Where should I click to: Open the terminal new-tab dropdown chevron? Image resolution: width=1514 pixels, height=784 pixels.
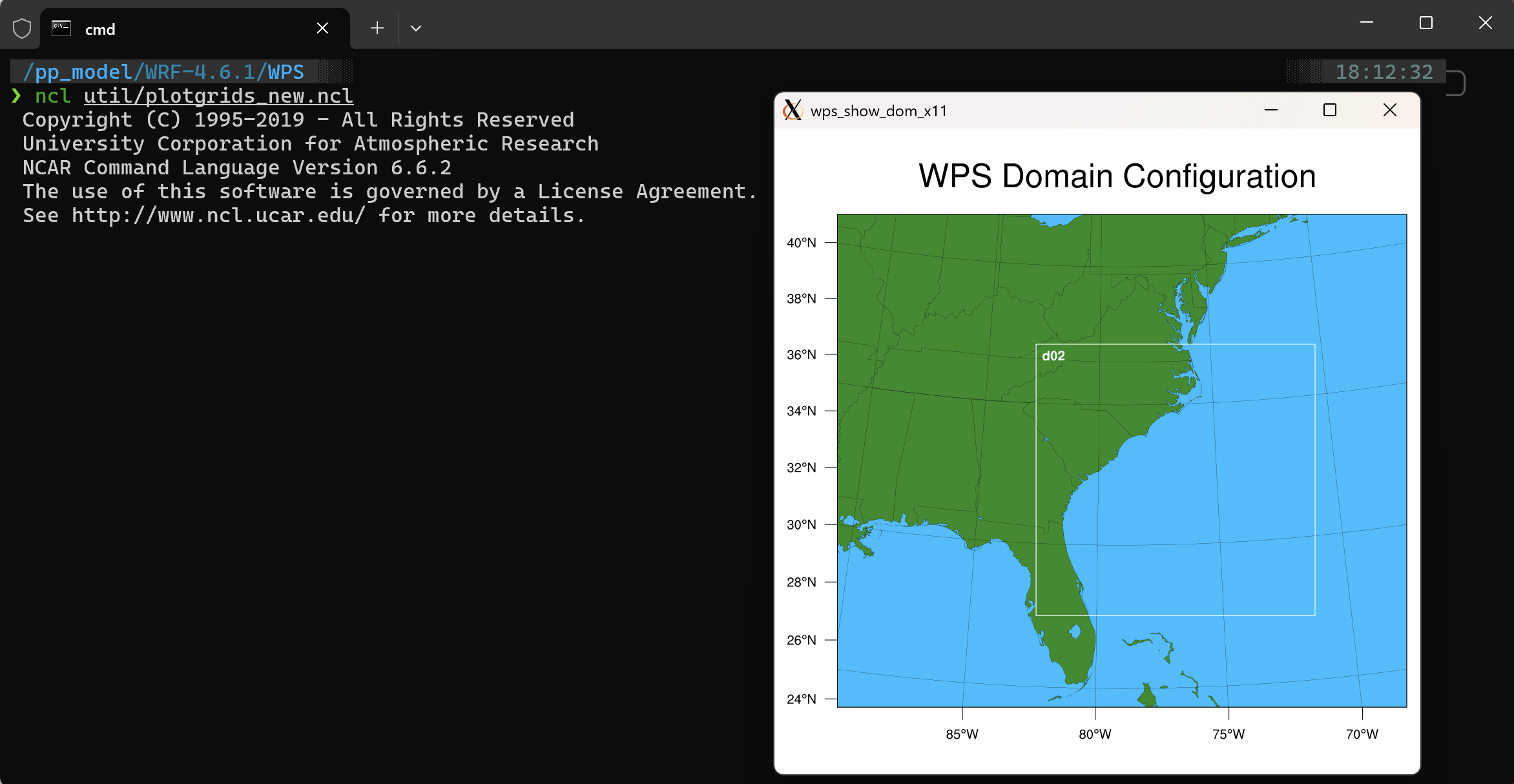pos(417,28)
